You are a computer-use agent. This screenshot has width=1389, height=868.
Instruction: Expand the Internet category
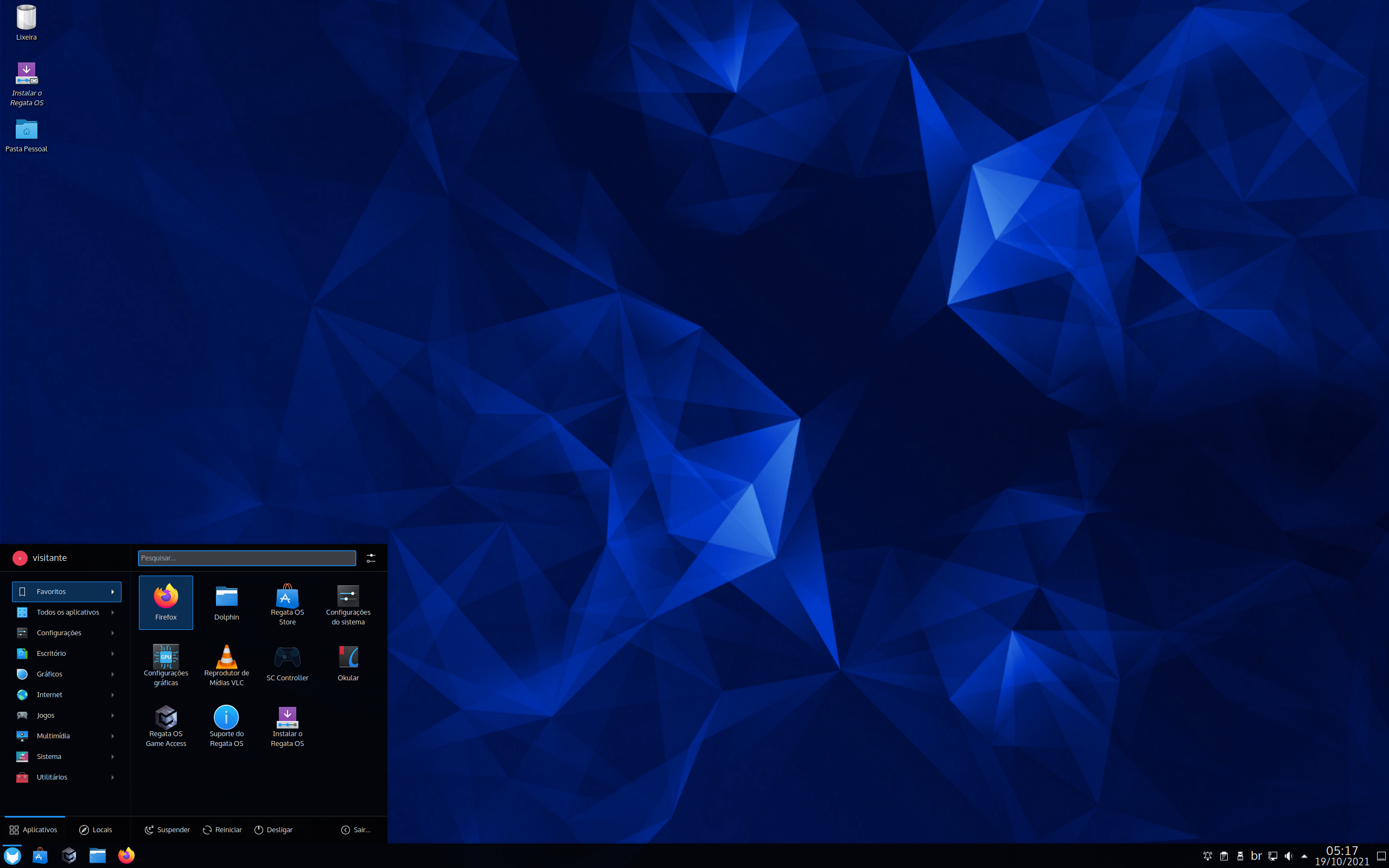coord(67,694)
